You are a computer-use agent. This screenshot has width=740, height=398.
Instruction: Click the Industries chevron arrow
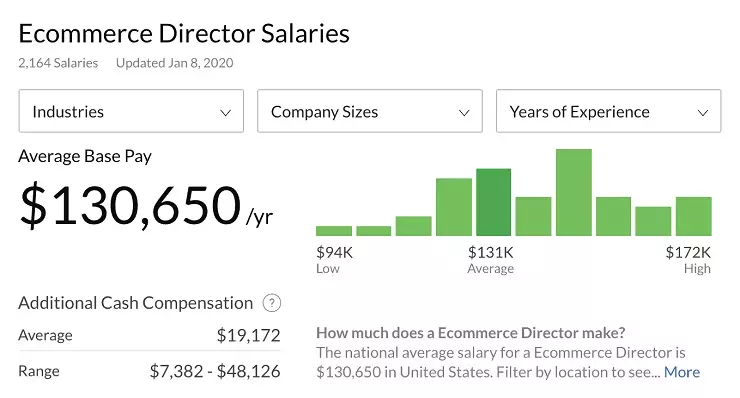click(x=226, y=113)
